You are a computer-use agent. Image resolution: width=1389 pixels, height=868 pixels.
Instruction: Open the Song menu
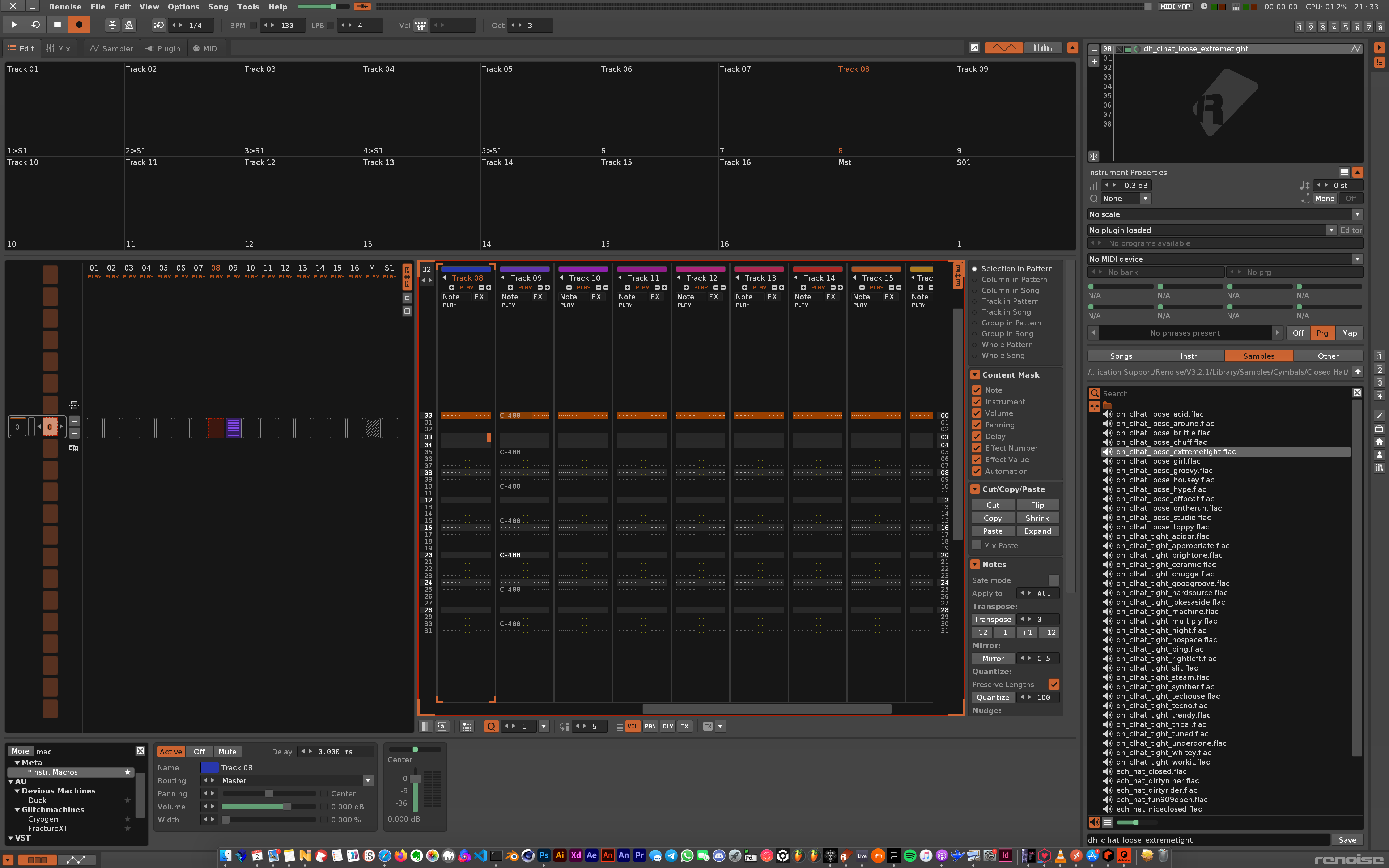[218, 6]
